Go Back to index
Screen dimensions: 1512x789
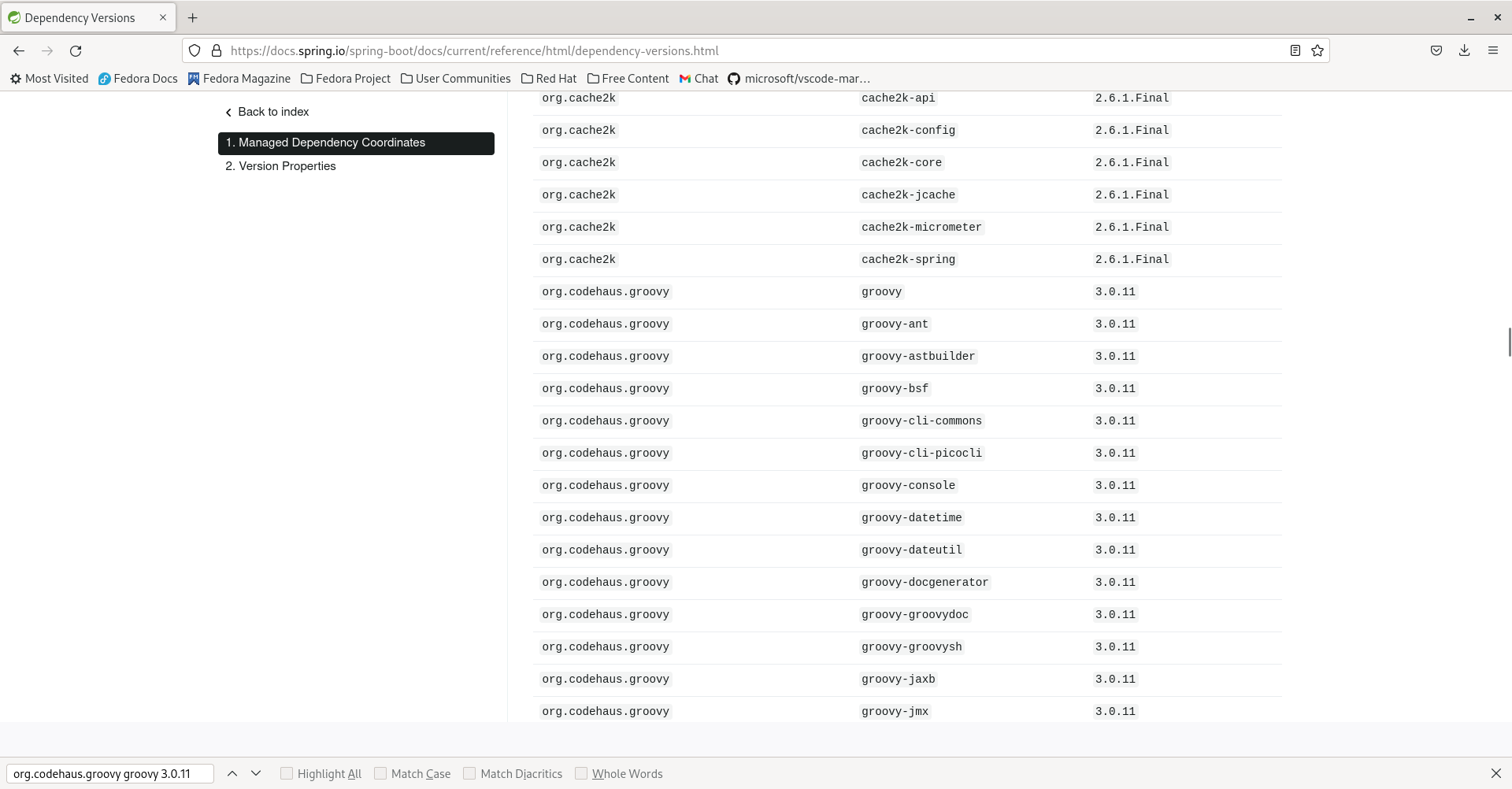[x=267, y=112]
